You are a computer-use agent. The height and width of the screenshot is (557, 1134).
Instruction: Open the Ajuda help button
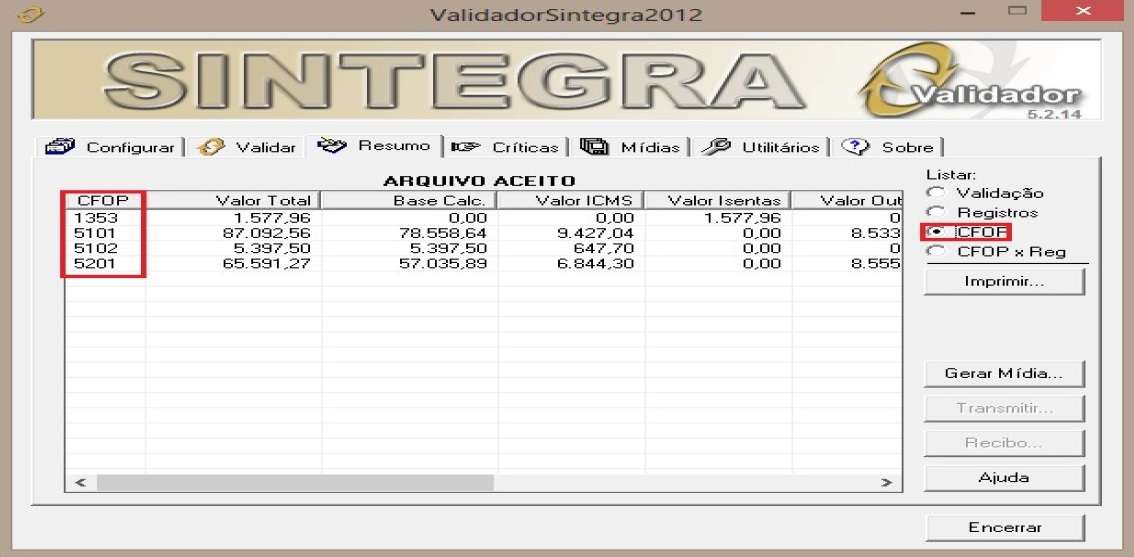tap(1004, 478)
